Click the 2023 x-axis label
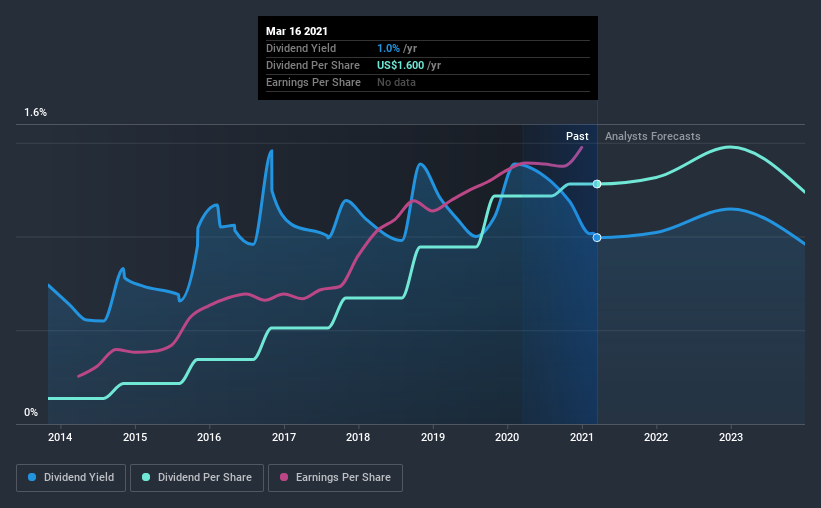The image size is (821, 508). click(x=731, y=437)
